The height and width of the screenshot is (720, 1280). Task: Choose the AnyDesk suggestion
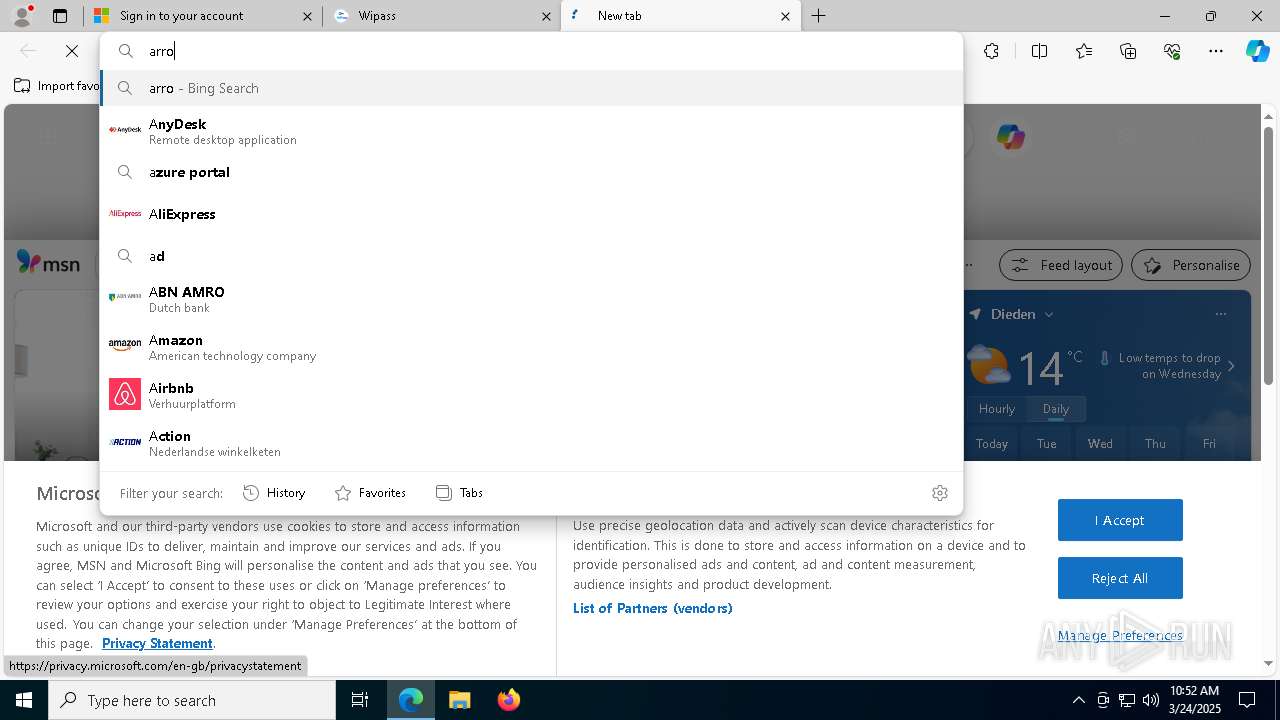pyautogui.click(x=532, y=131)
